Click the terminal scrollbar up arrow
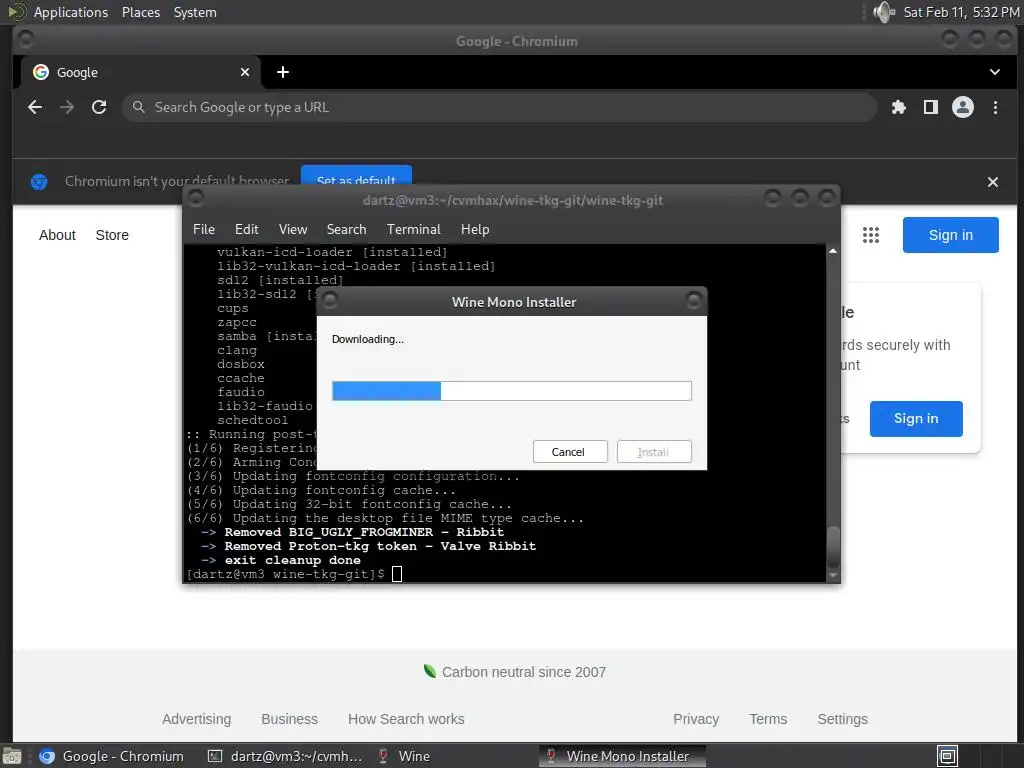Viewport: 1024px width, 768px height. coord(833,251)
